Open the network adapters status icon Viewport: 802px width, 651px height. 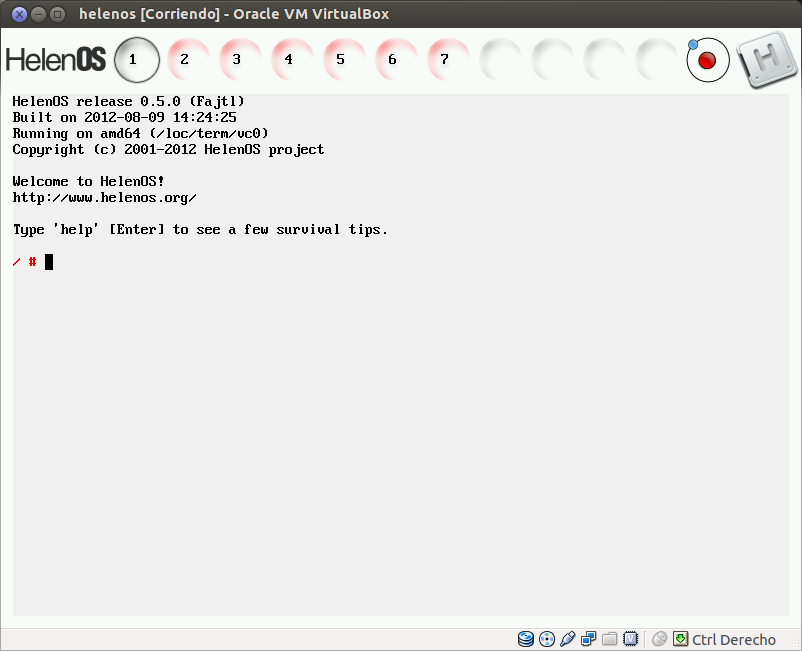(588, 638)
